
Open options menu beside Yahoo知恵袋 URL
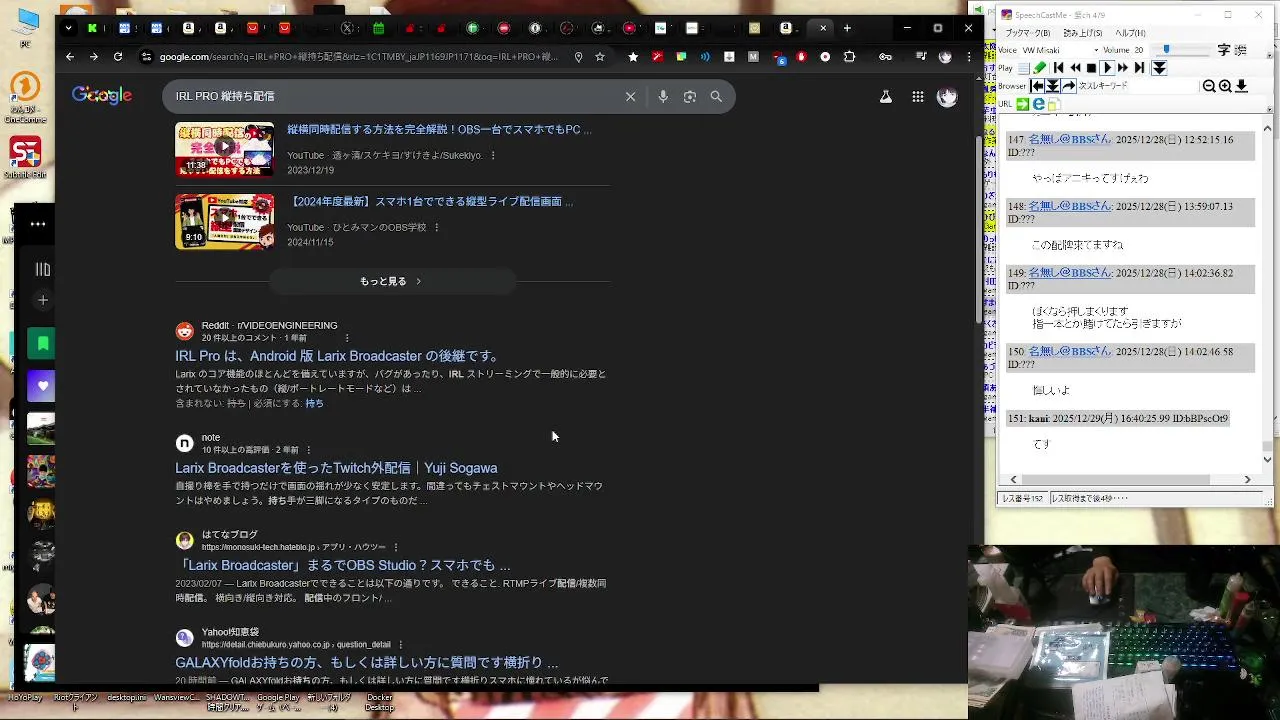401,645
